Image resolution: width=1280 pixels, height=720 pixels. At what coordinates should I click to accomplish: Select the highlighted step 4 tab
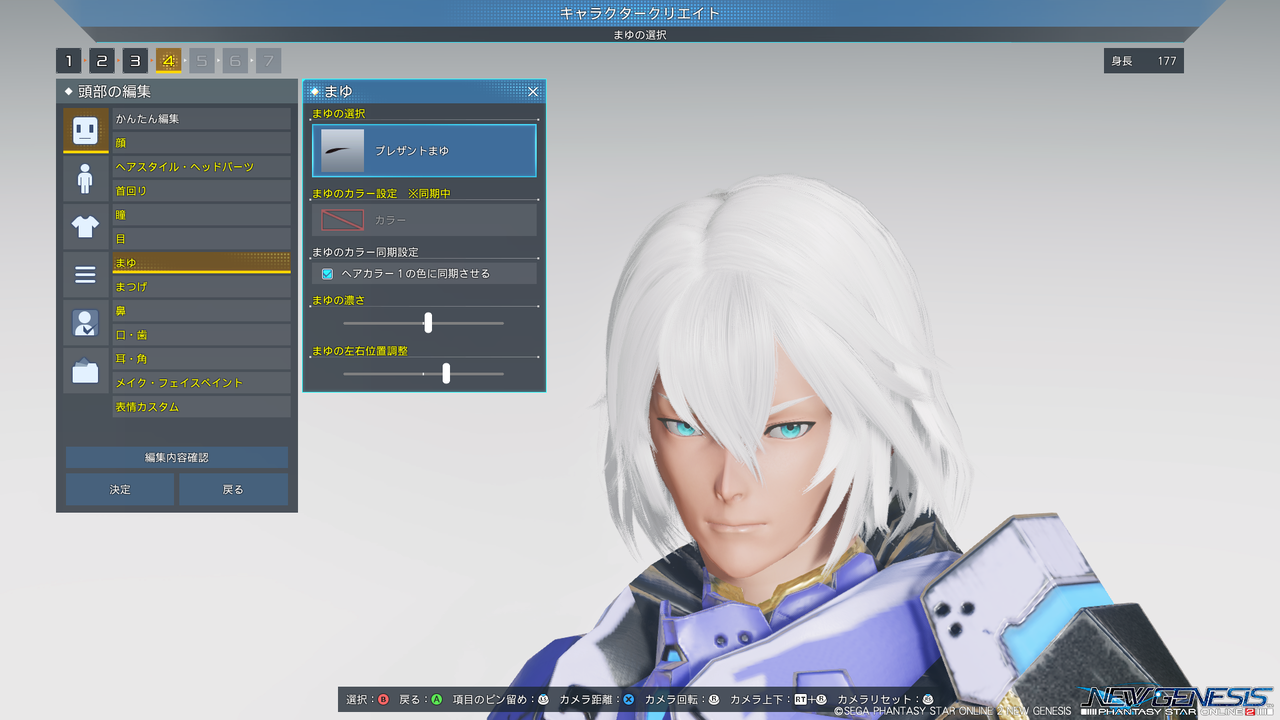(x=168, y=61)
